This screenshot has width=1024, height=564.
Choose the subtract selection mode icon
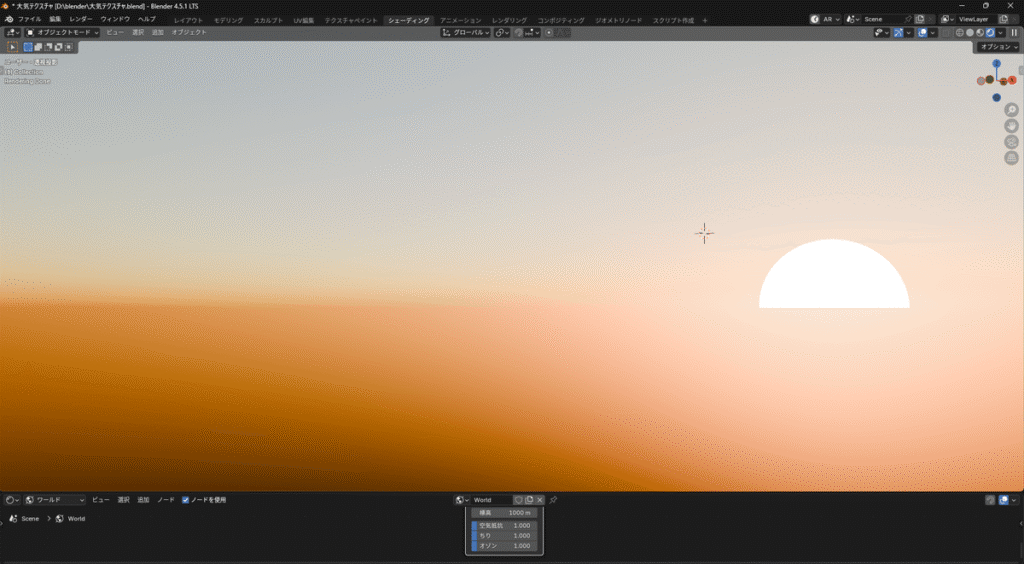tap(48, 47)
